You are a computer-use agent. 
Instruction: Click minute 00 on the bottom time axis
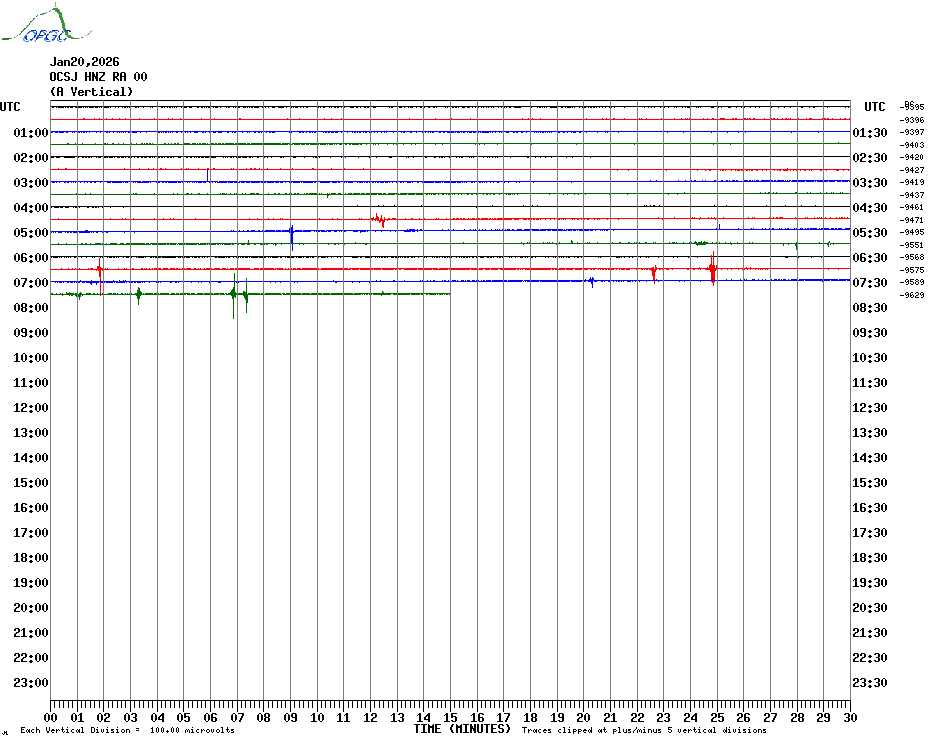[51, 717]
